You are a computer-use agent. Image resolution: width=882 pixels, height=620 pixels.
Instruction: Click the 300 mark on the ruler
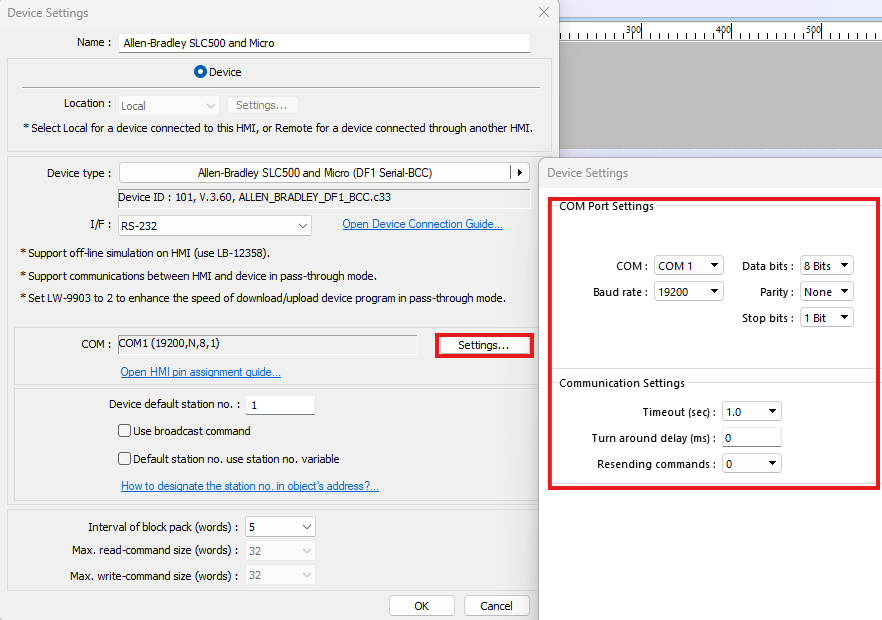pos(634,30)
